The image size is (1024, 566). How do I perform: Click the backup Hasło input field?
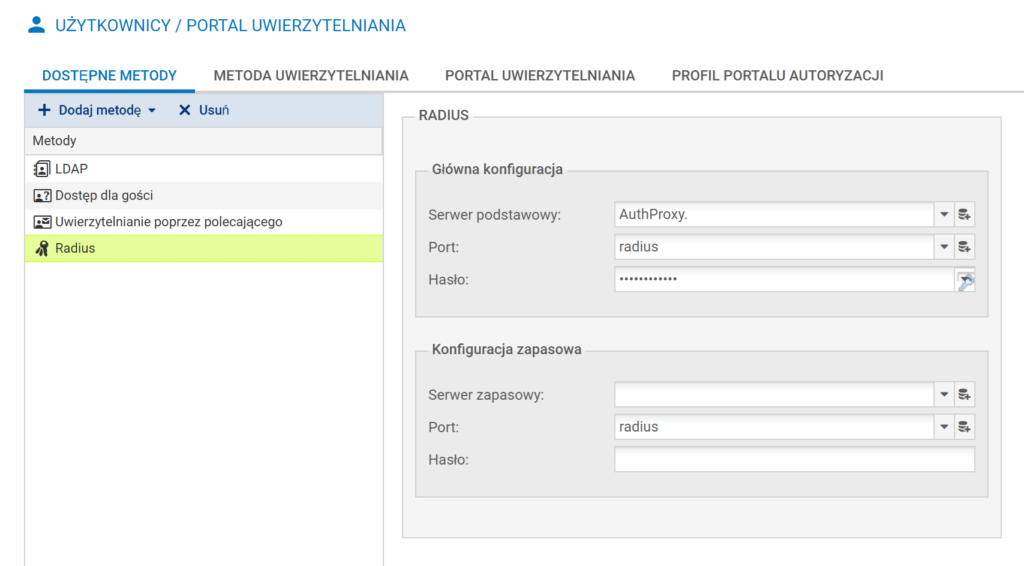coord(794,460)
